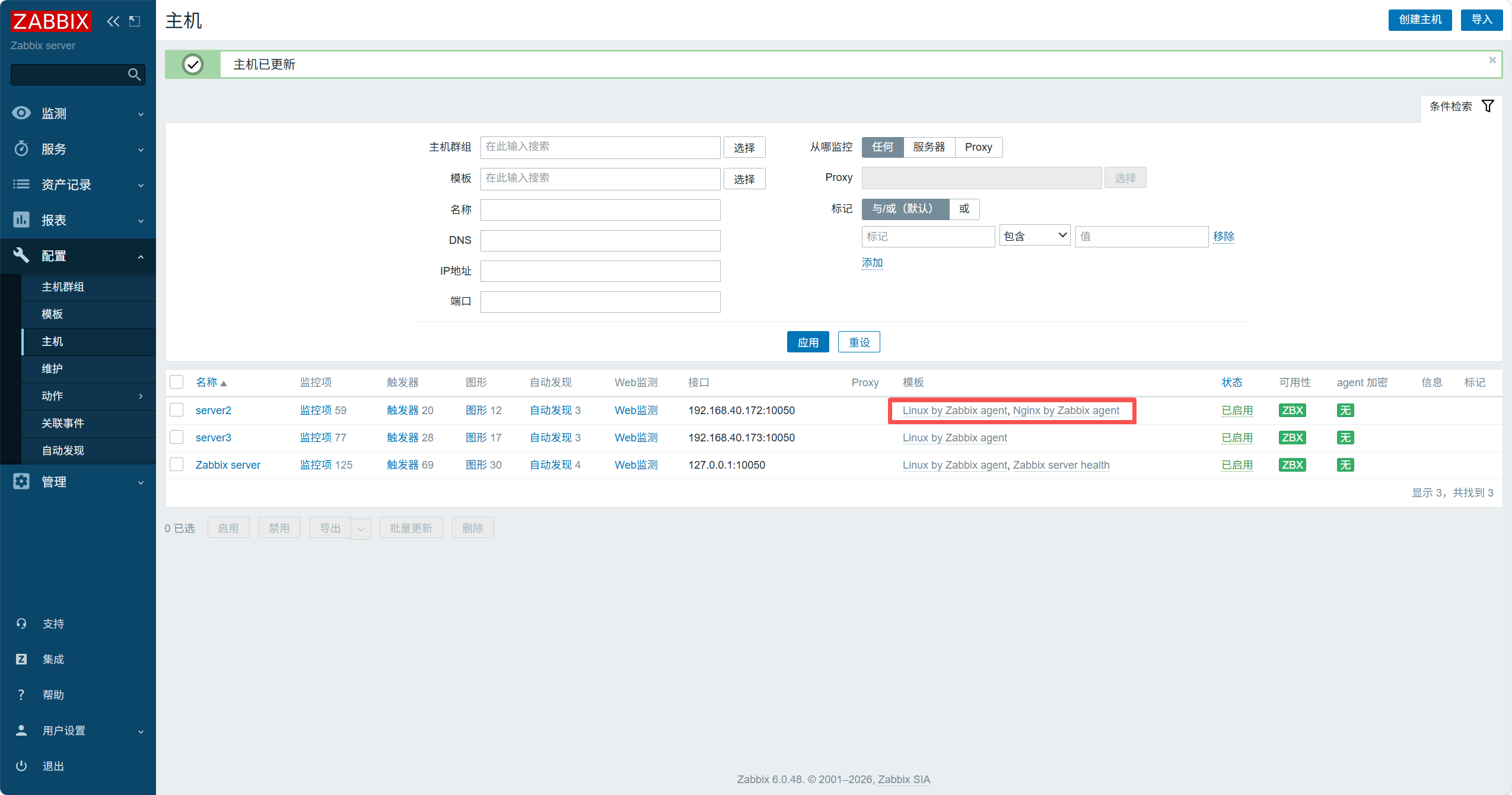Expand the 动作 submenu arrow

click(x=141, y=396)
